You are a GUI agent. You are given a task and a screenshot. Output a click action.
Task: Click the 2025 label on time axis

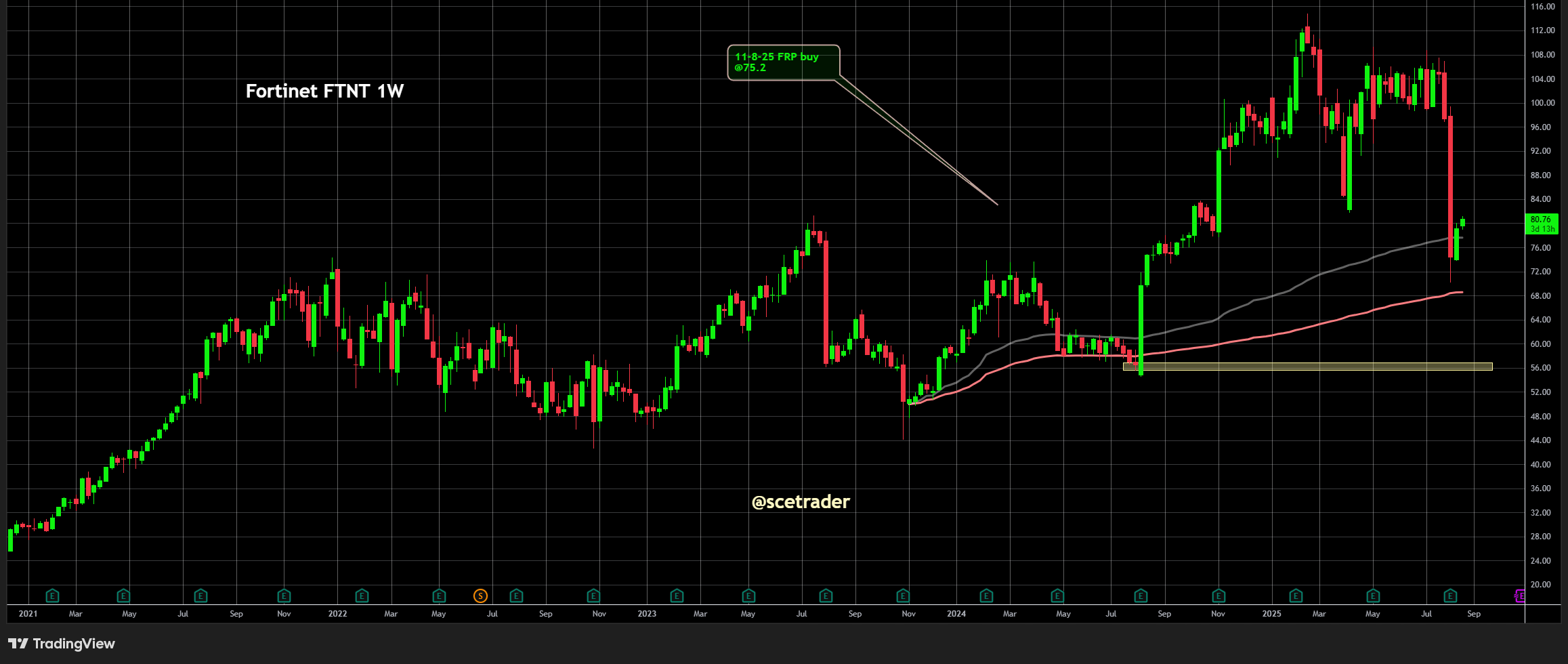tap(1271, 614)
